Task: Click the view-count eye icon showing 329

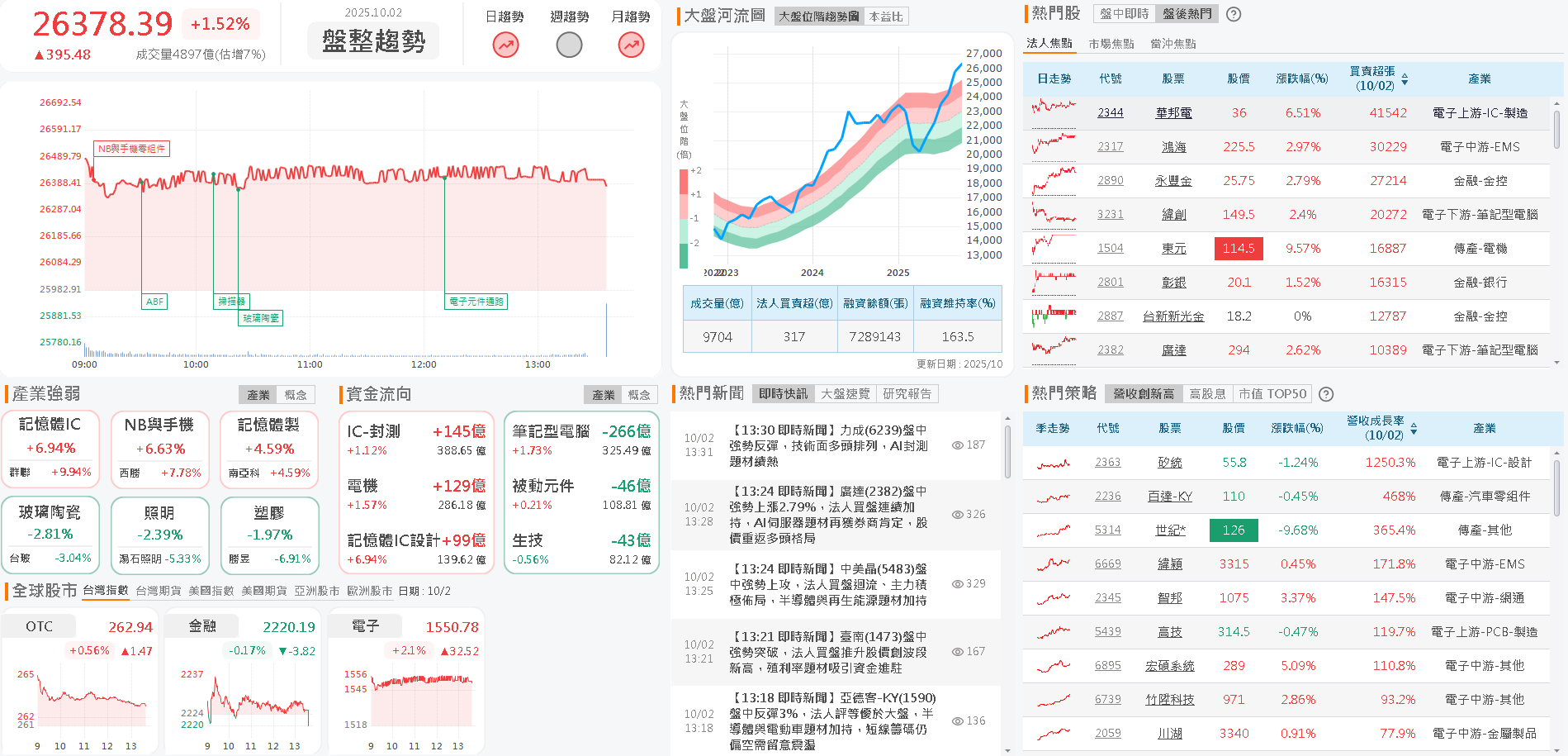Action: (958, 584)
